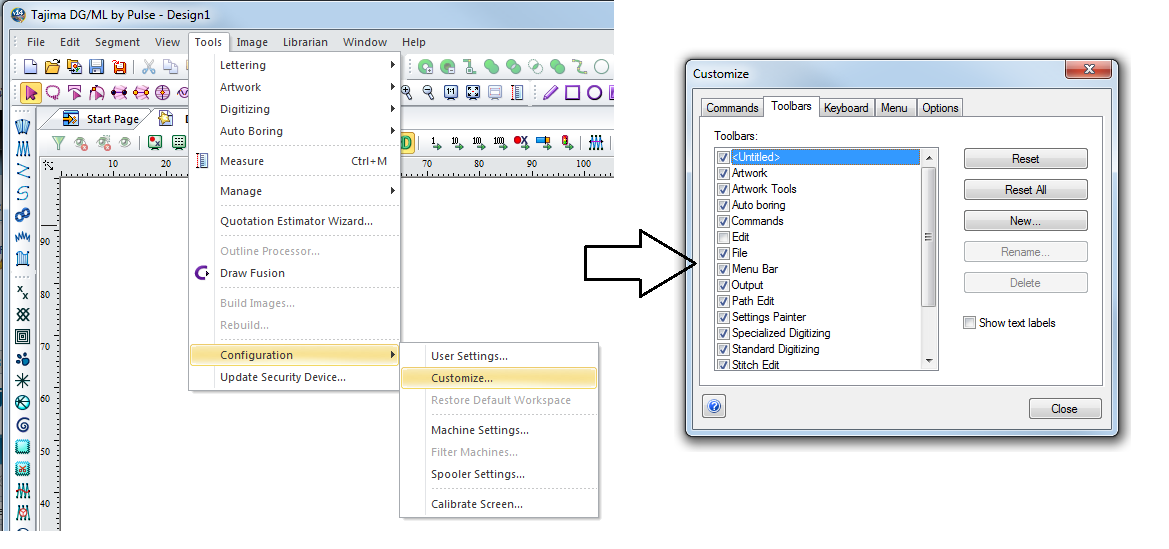Toggle the Auto boring toolbar checkbox
The height and width of the screenshot is (549, 1169).
pos(722,205)
